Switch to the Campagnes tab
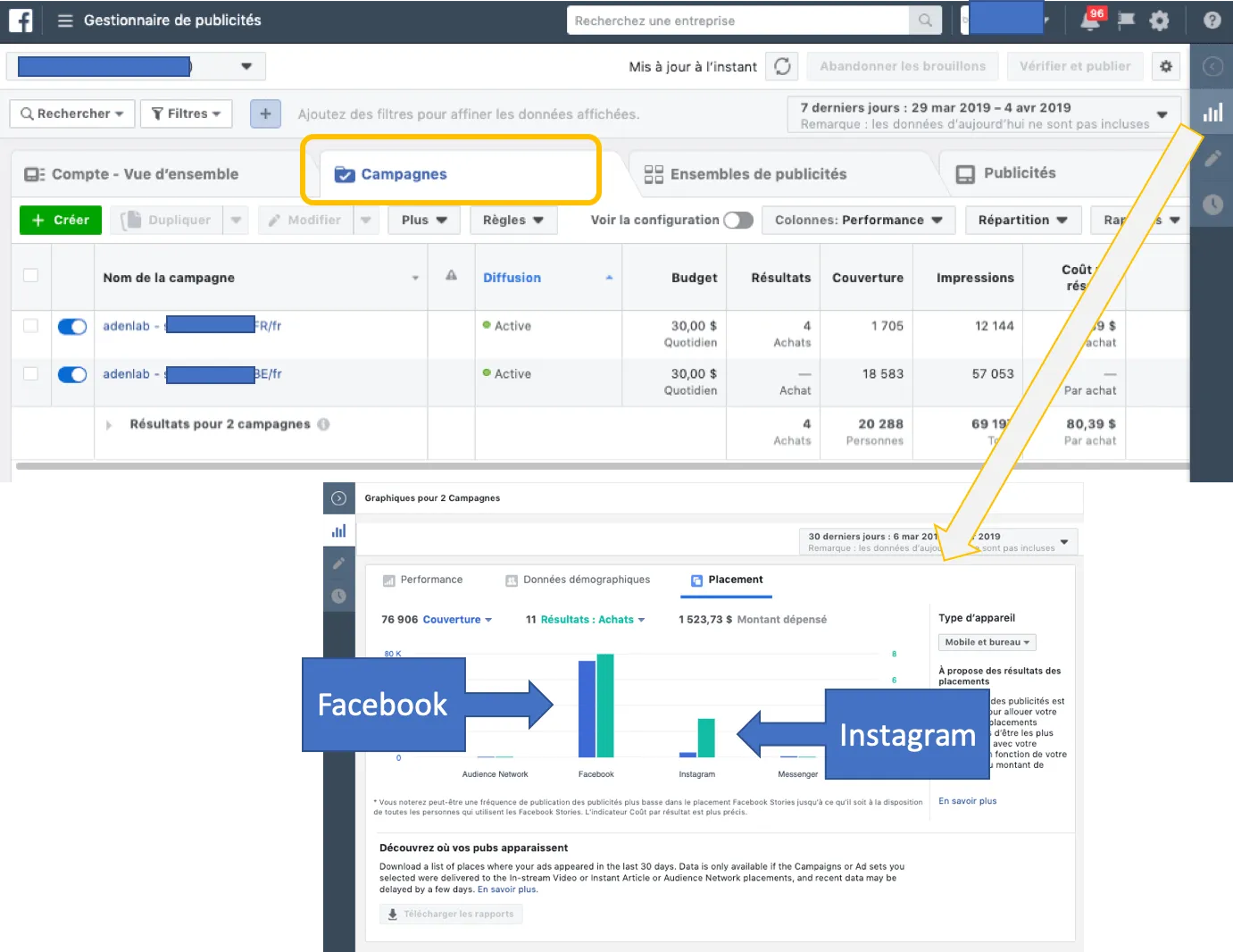 click(390, 174)
